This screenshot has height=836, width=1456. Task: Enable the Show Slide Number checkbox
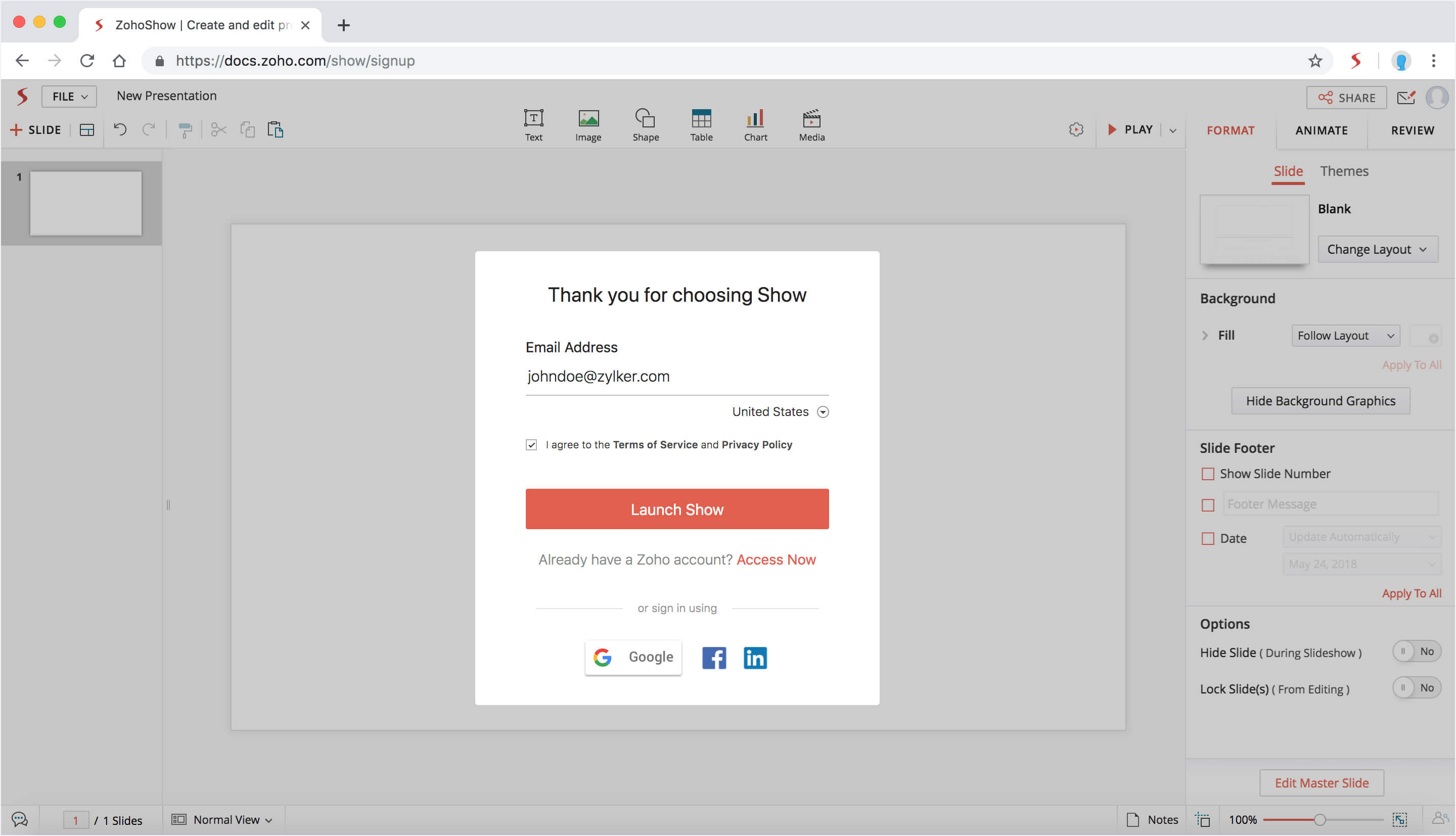click(x=1208, y=474)
